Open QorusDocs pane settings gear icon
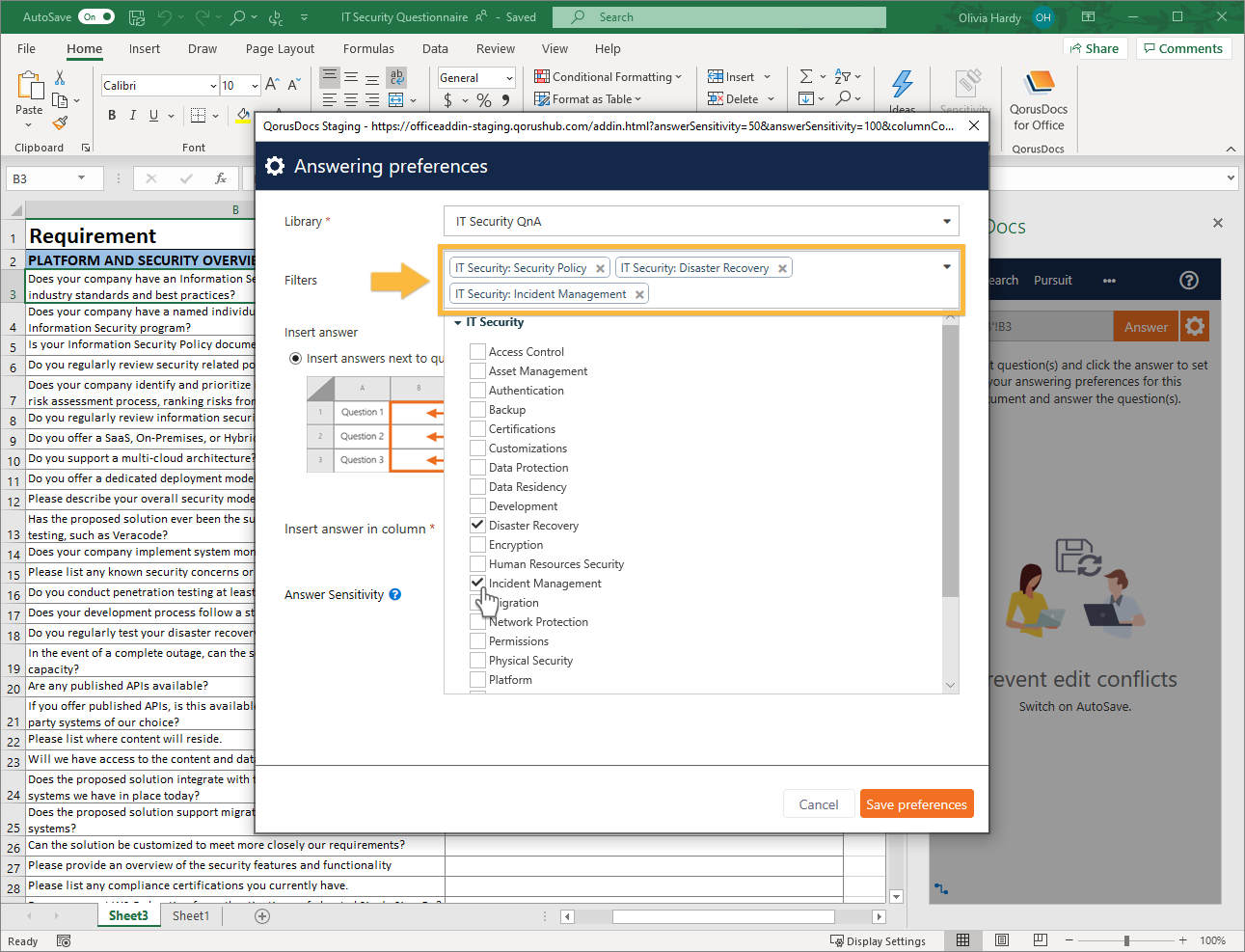1245x952 pixels. [x=1195, y=326]
